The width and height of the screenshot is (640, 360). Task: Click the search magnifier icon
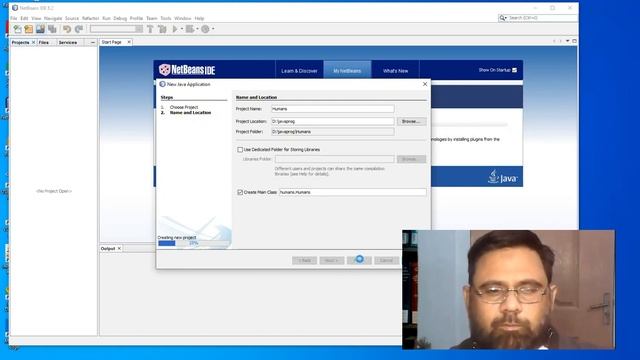coord(502,18)
